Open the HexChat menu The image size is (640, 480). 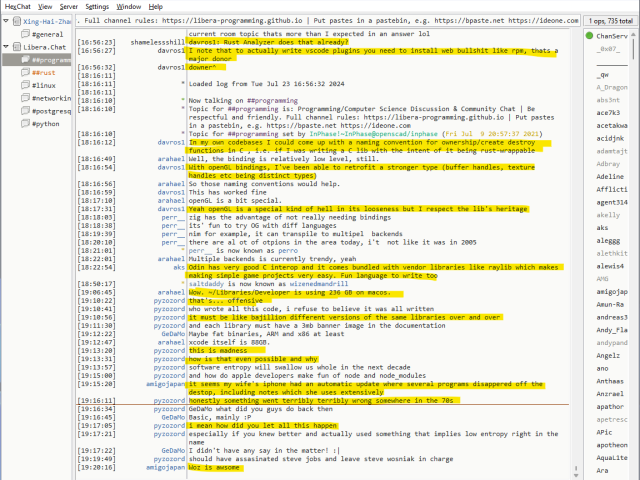(x=18, y=6)
